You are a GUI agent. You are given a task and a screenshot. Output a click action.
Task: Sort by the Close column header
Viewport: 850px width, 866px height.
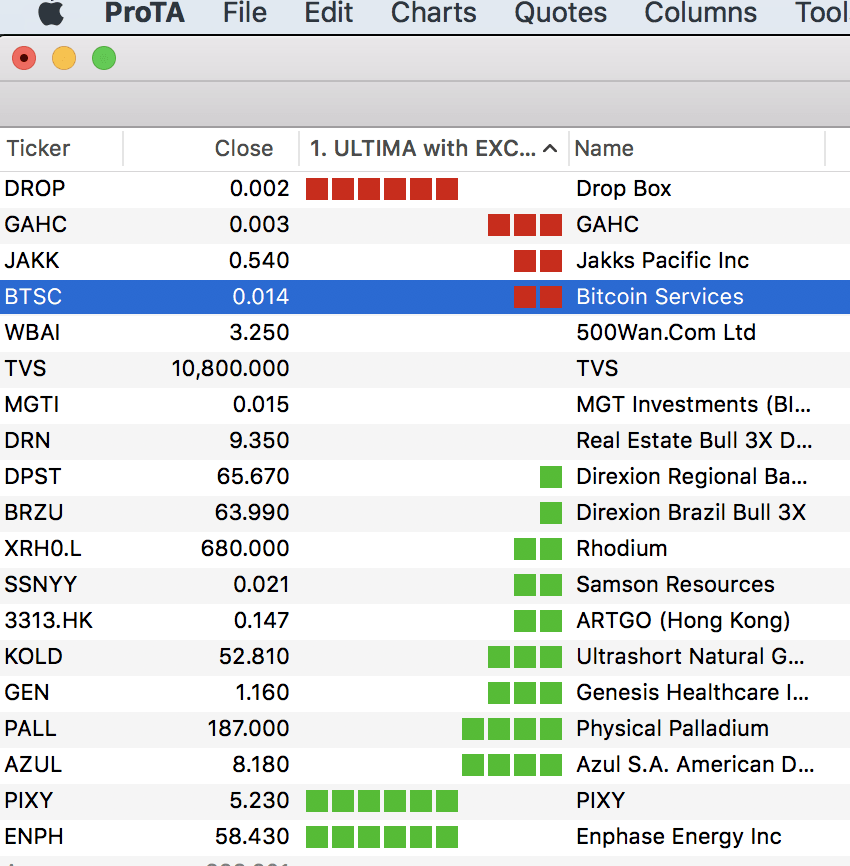coord(243,149)
